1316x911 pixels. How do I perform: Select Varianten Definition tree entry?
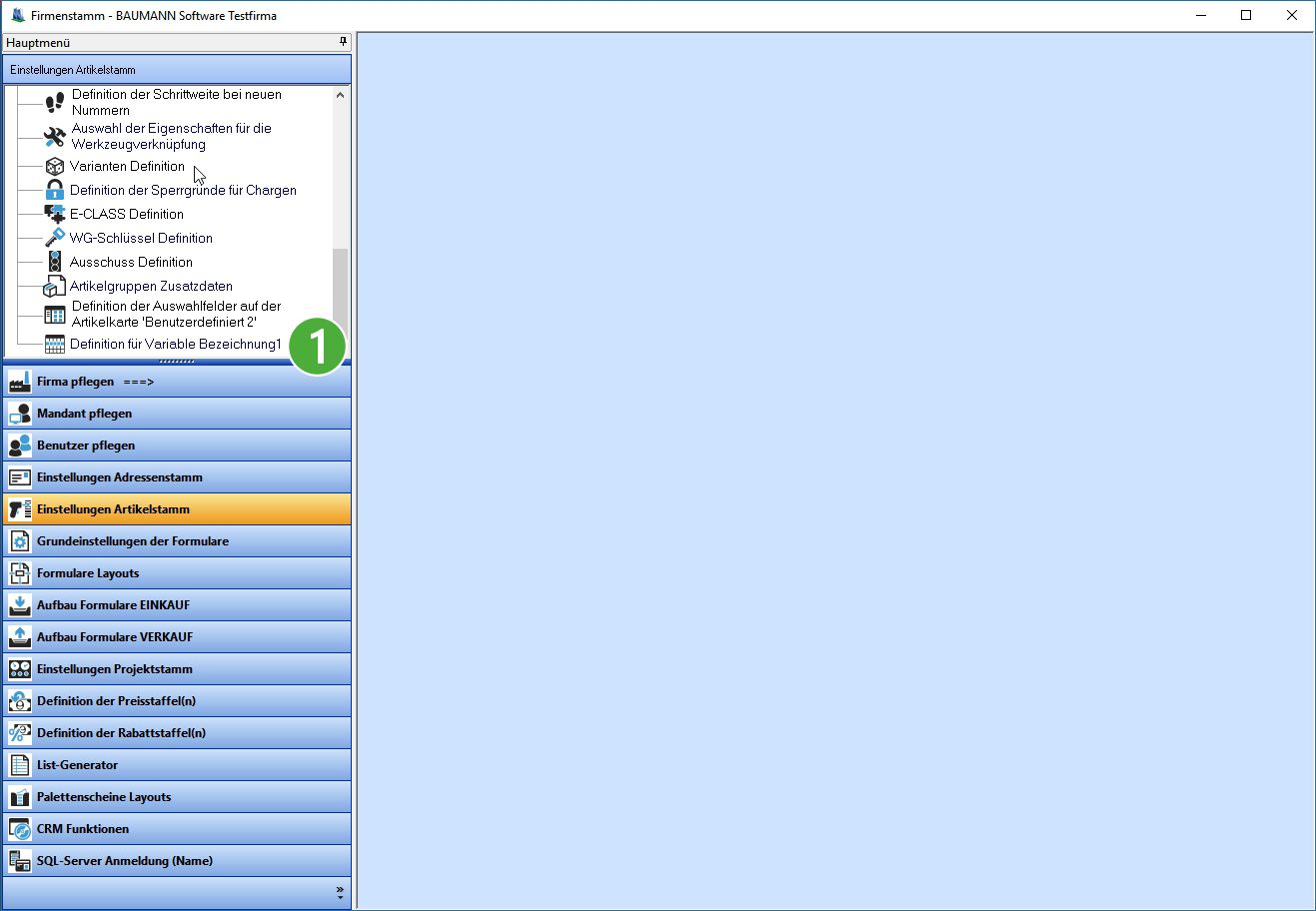coord(127,166)
